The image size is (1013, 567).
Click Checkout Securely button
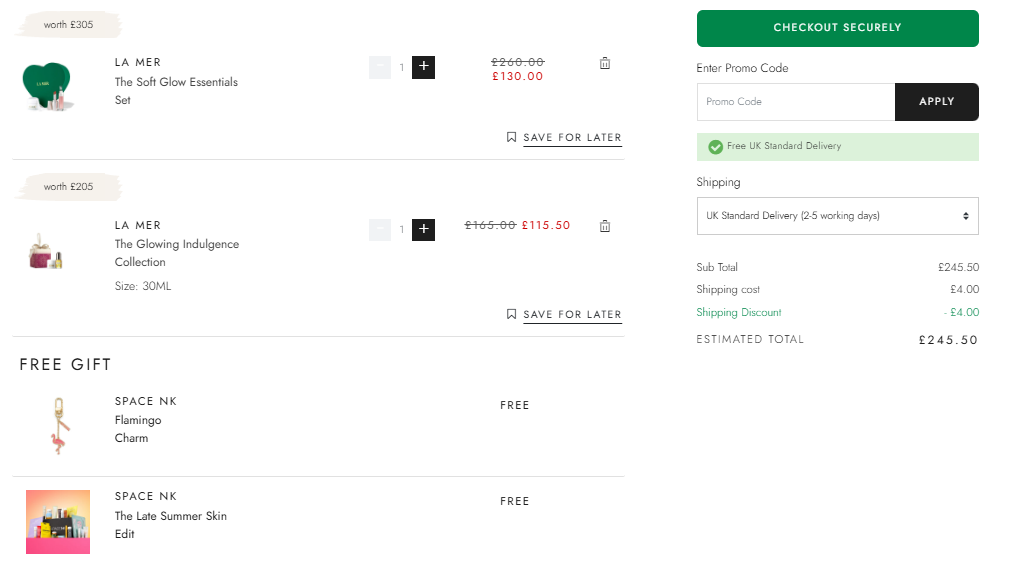pos(837,28)
